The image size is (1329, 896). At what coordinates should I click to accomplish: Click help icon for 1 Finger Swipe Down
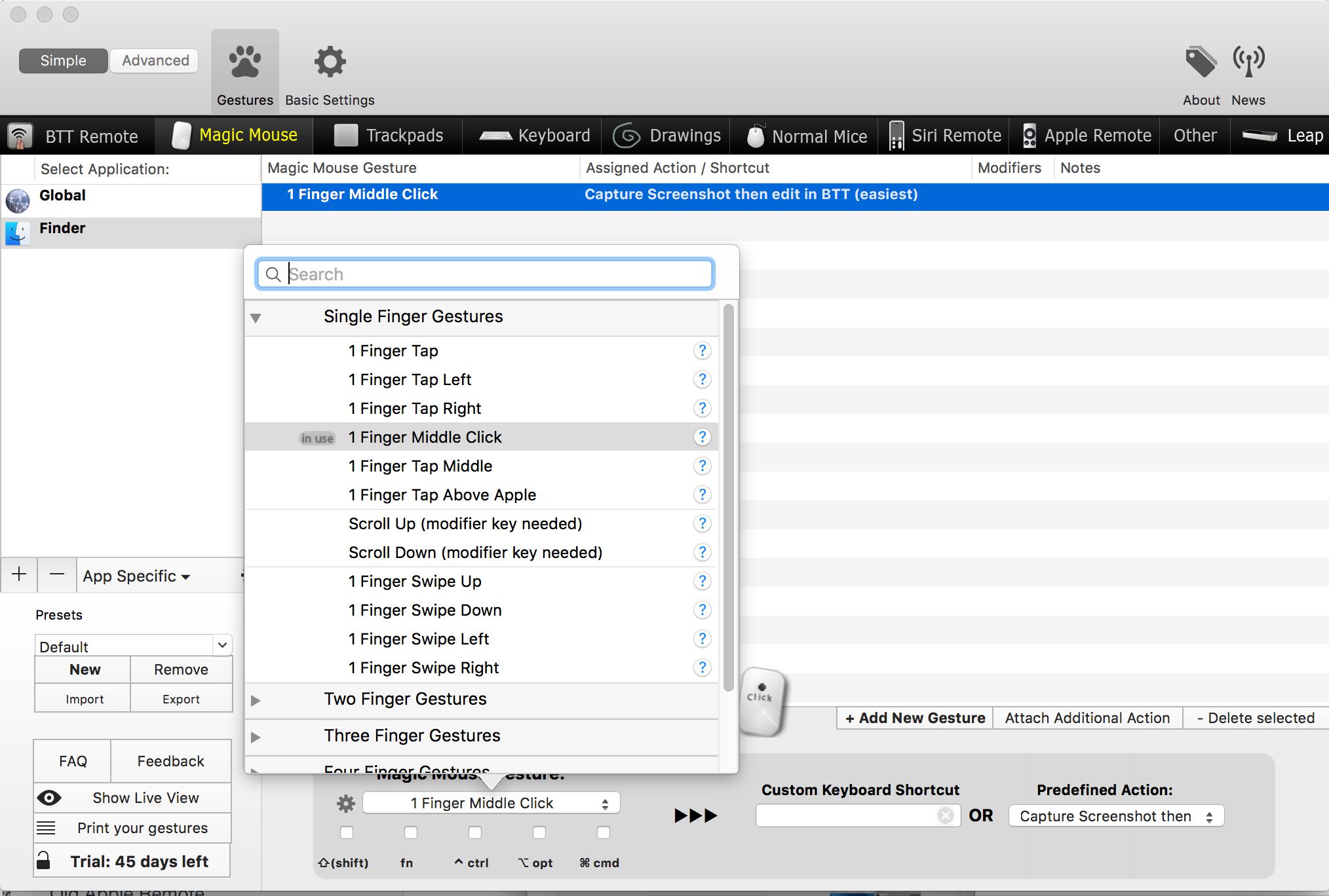click(x=702, y=610)
